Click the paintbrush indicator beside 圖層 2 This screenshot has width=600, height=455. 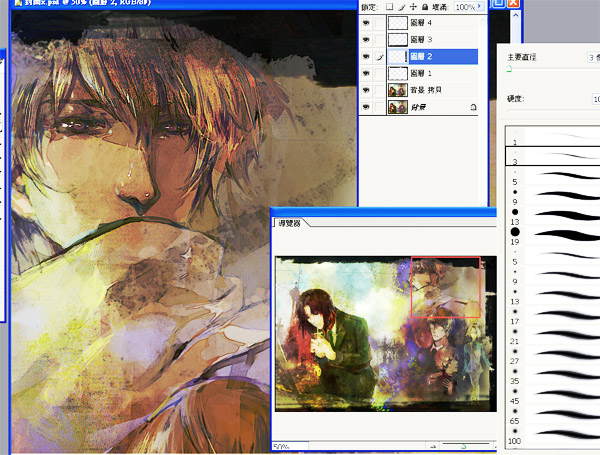point(379,57)
